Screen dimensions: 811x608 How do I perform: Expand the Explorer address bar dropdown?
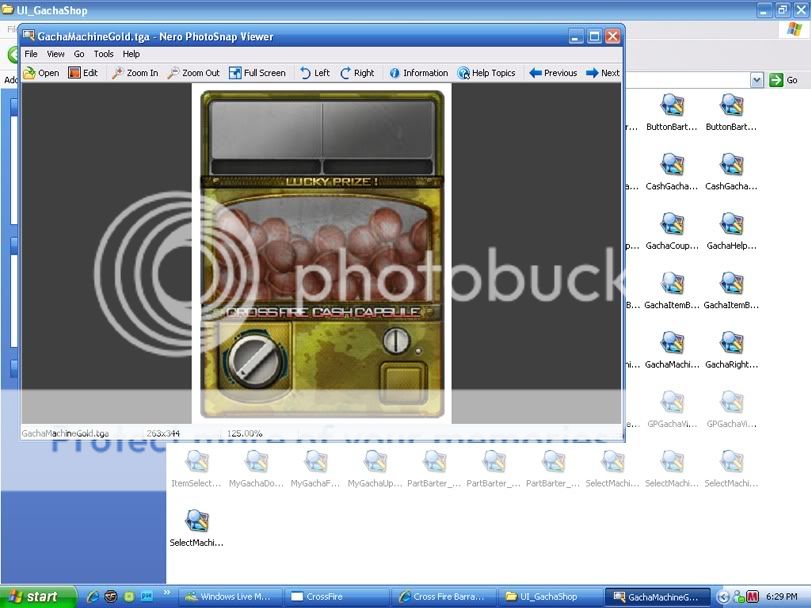tap(757, 80)
